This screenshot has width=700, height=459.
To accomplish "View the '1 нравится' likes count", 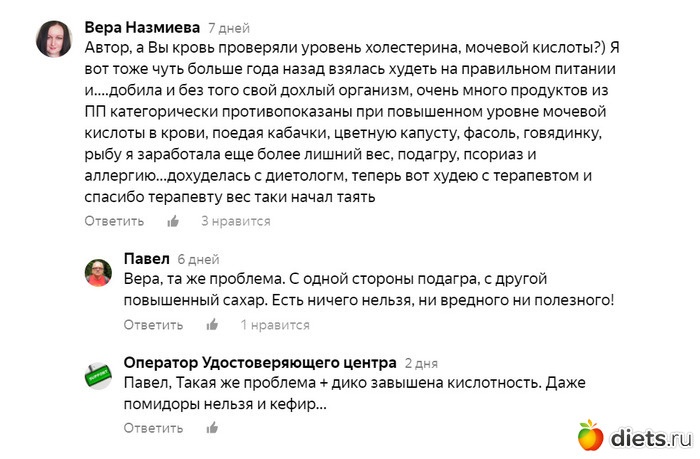I will (275, 325).
